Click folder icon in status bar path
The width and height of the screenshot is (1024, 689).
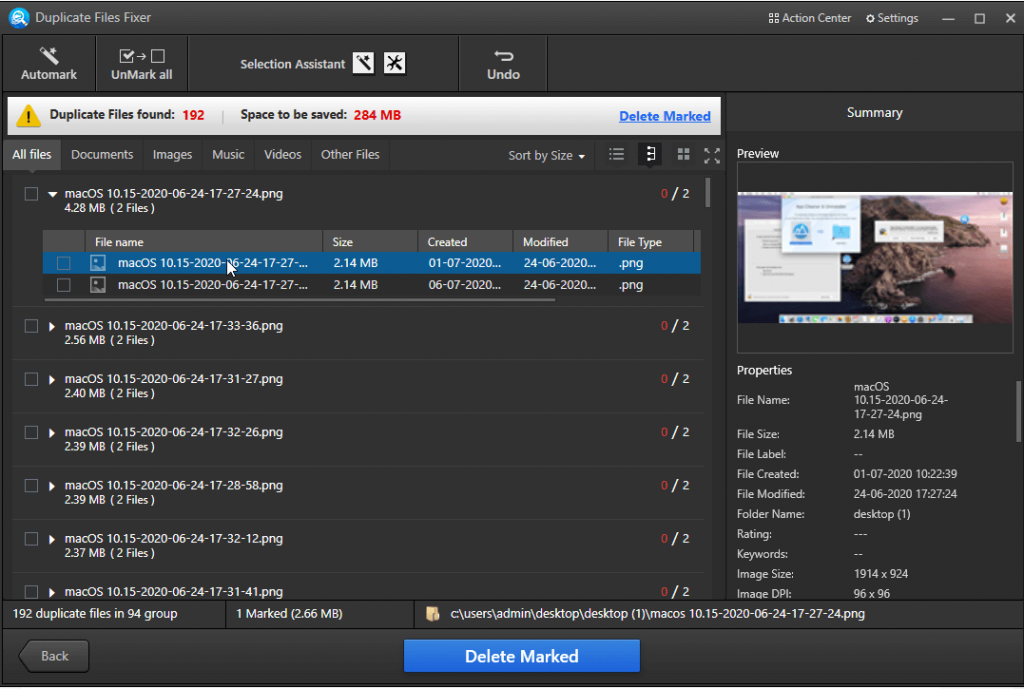432,614
